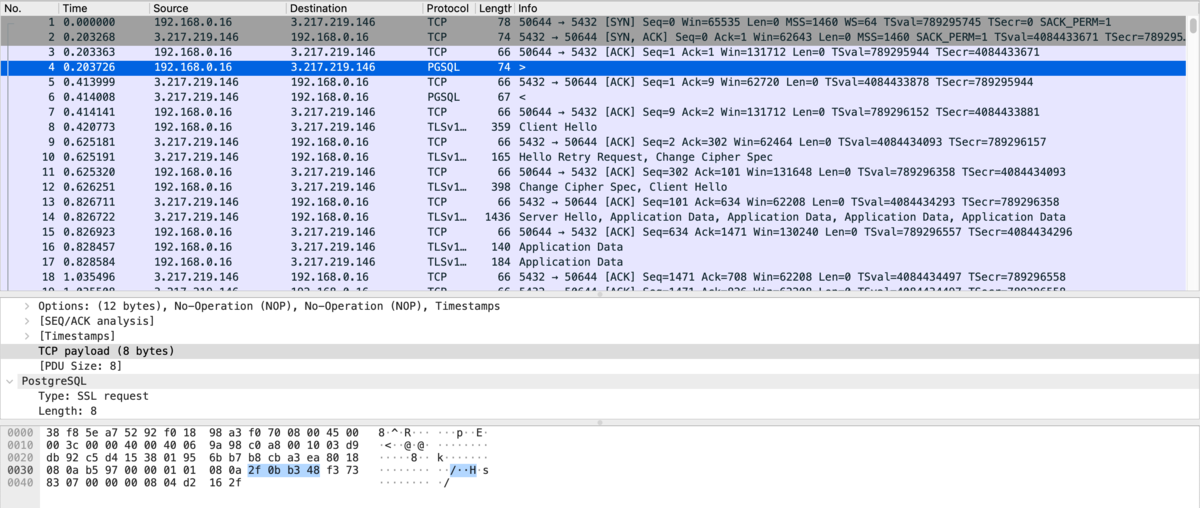Viewport: 1200px width, 508px height.
Task: Click ASCII text '8·^·R···' in hex pane
Action: [404, 433]
